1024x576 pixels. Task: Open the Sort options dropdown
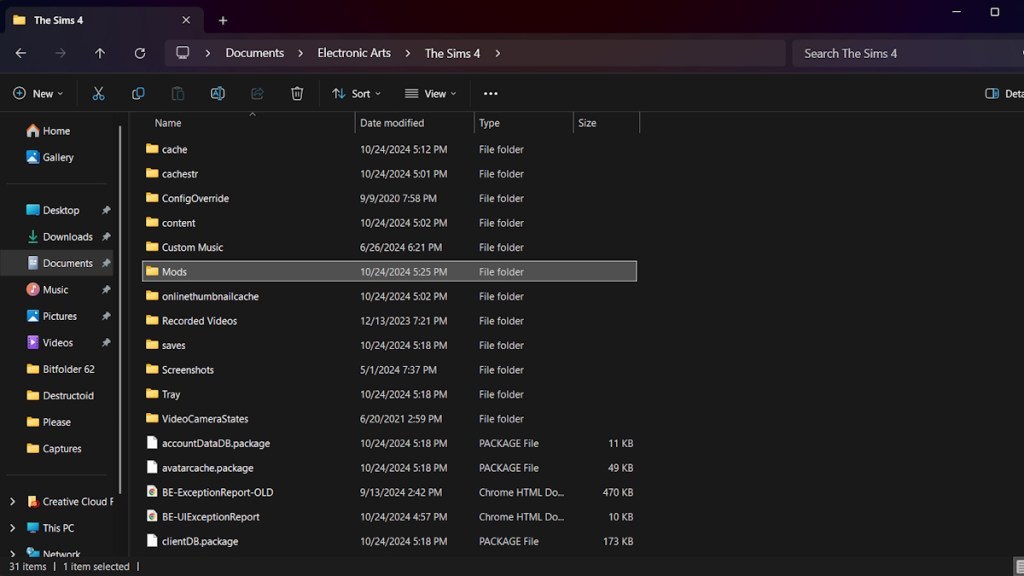coord(356,93)
